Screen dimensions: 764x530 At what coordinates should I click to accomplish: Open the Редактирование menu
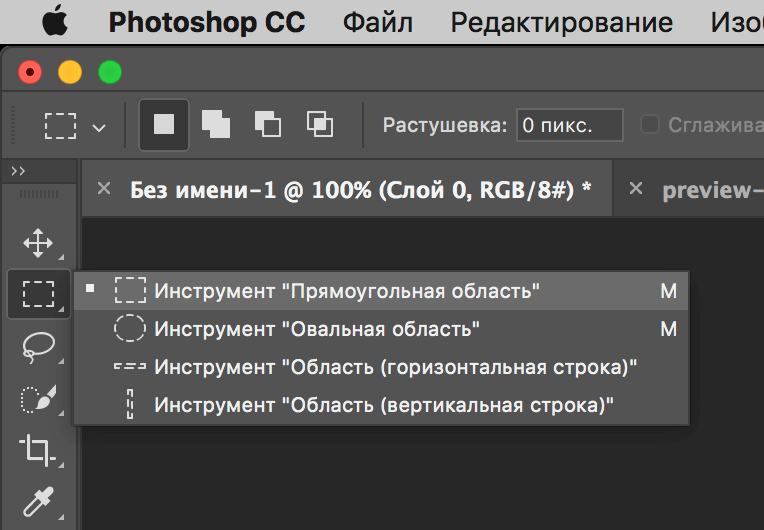(x=561, y=22)
